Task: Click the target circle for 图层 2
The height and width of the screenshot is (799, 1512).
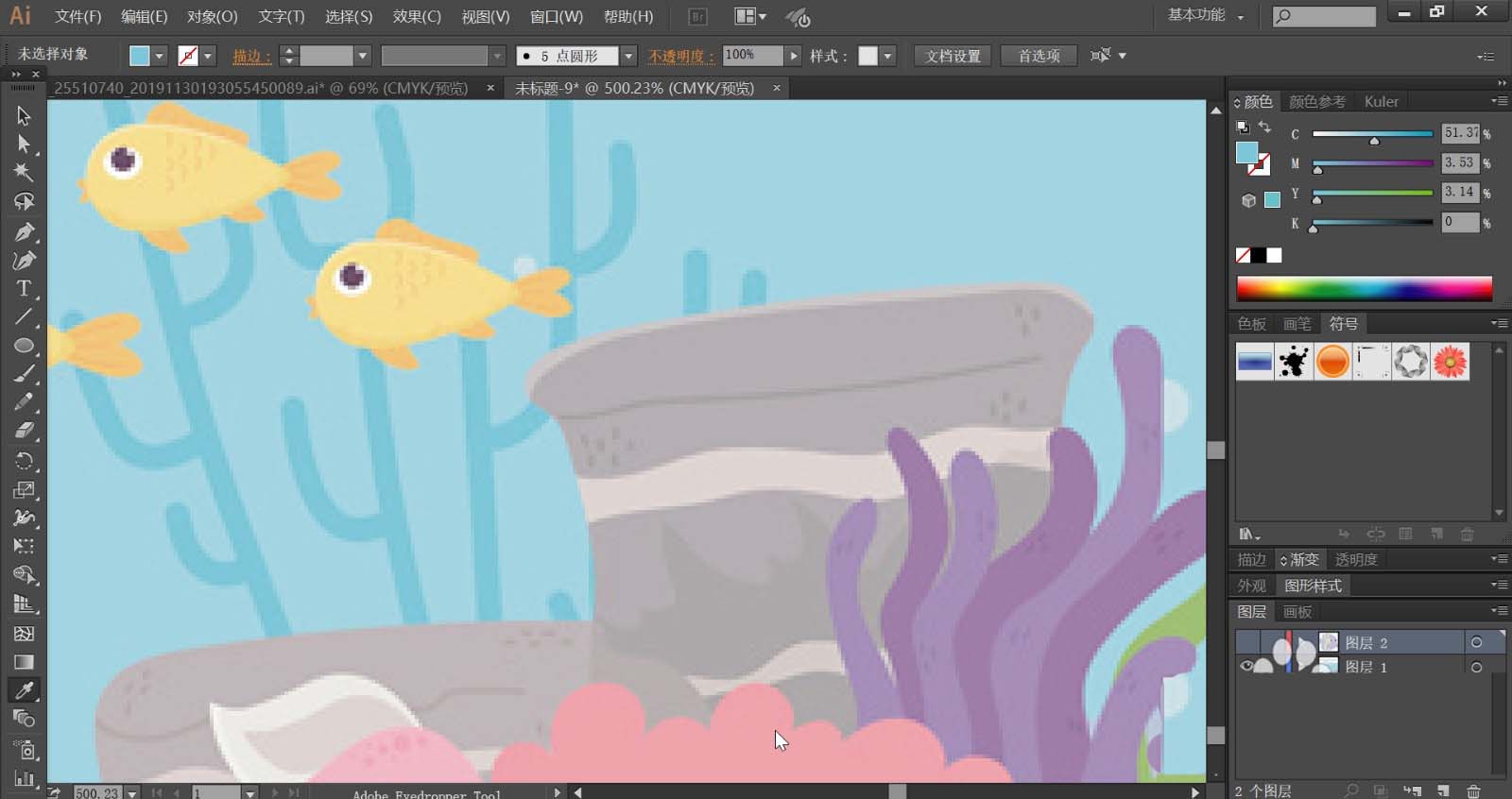Action: 1476,642
